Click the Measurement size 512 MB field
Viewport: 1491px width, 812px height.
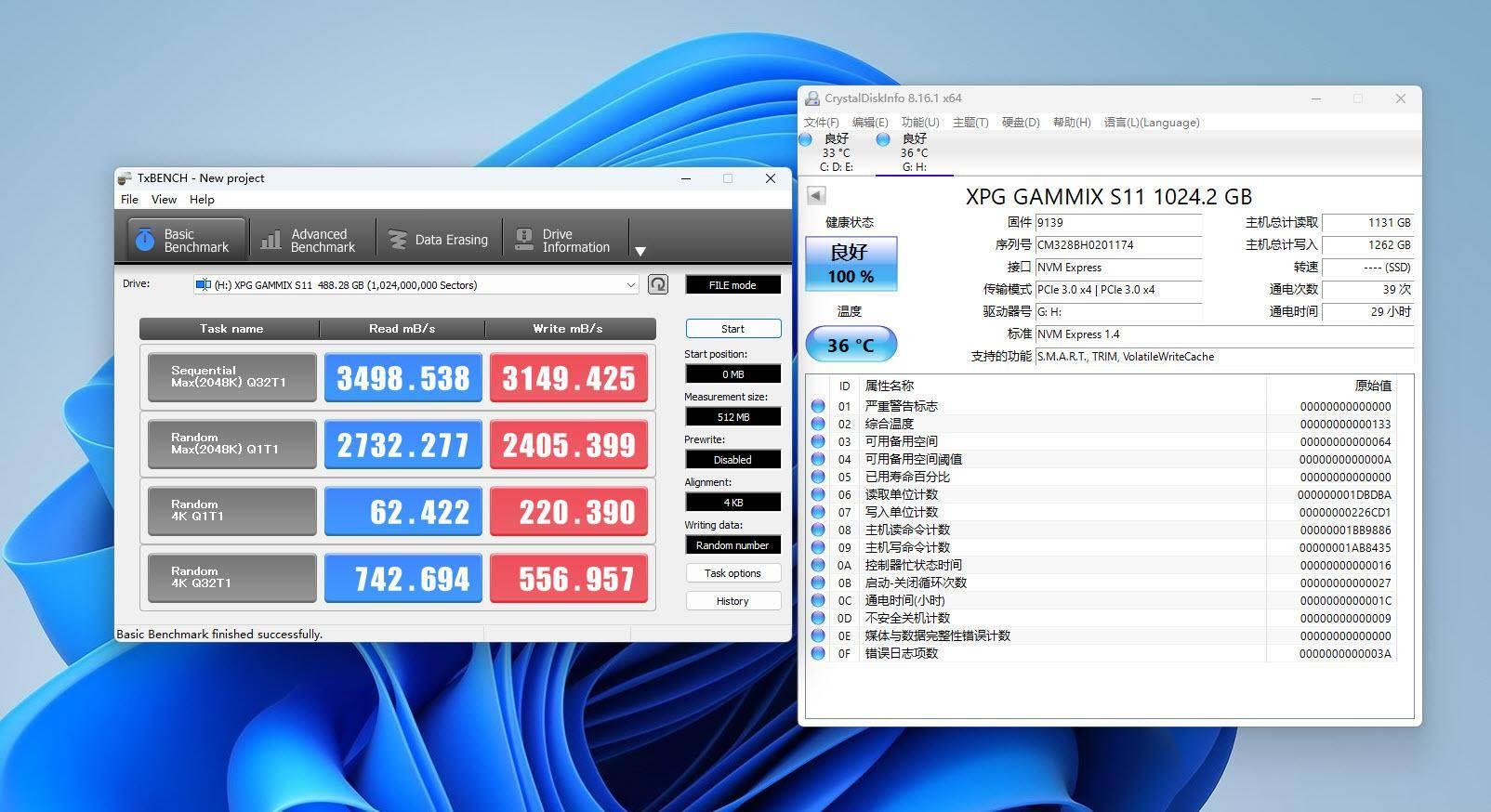pos(732,416)
